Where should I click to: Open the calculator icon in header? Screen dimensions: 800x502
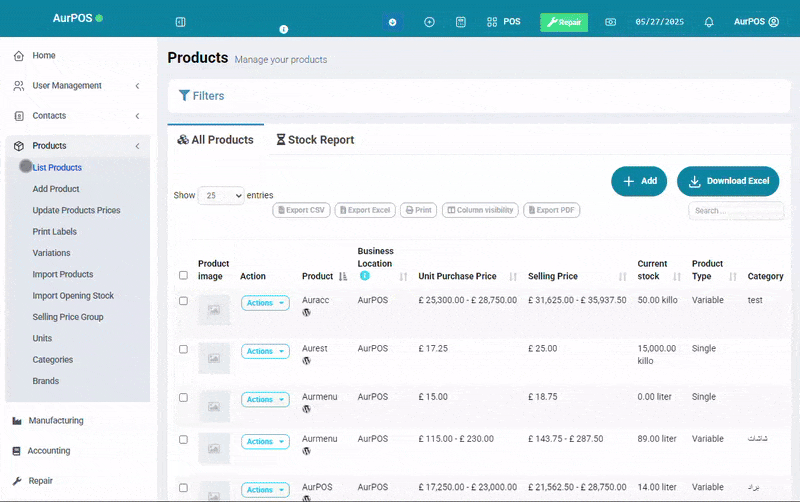click(461, 22)
